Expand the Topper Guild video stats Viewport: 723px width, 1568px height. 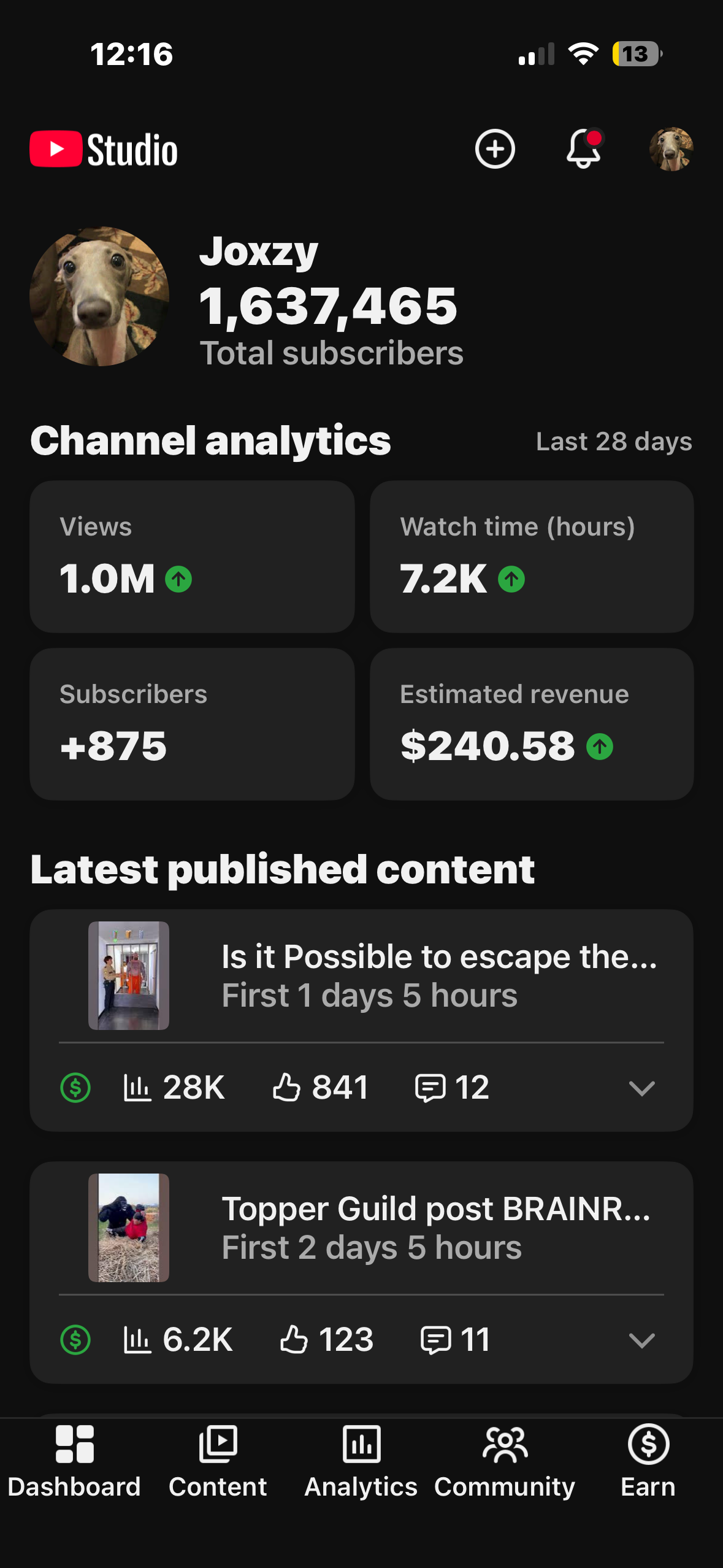tap(641, 1339)
